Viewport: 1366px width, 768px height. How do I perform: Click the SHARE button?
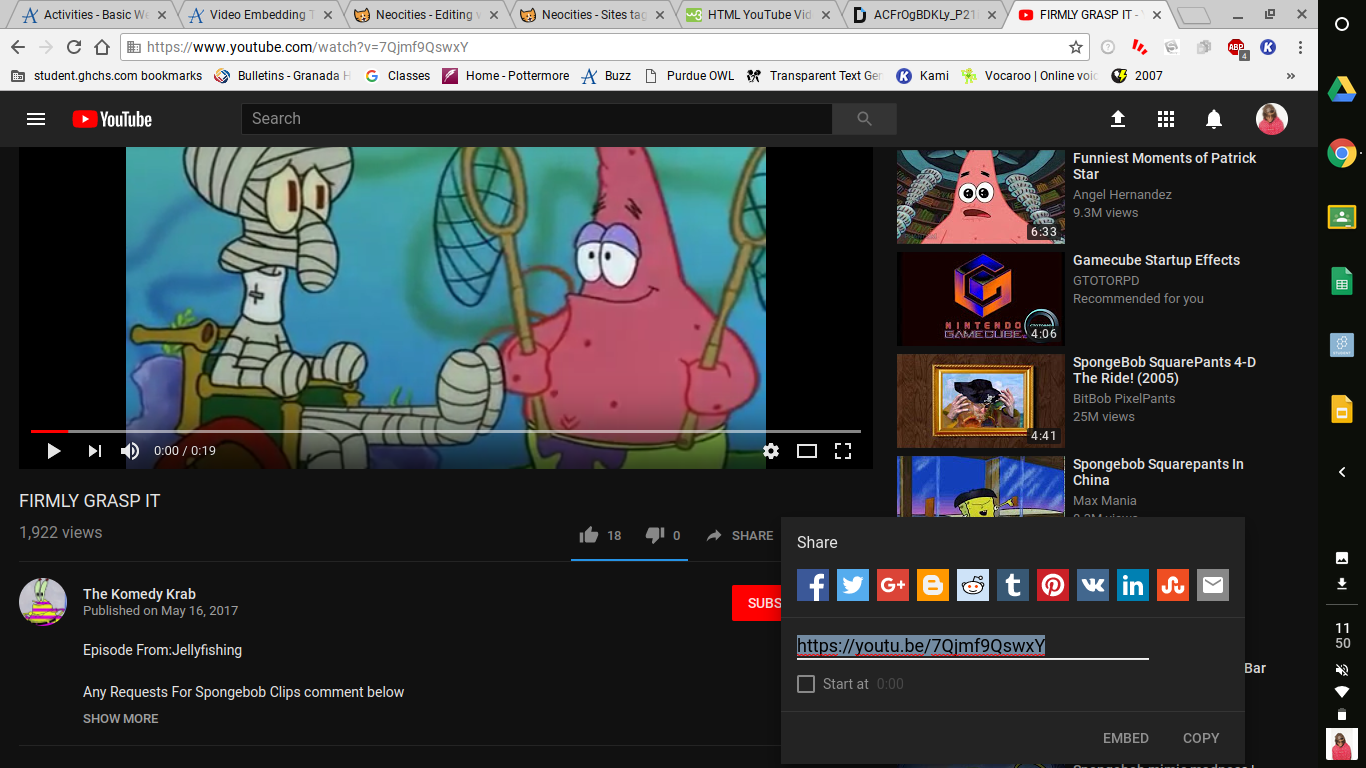point(740,536)
